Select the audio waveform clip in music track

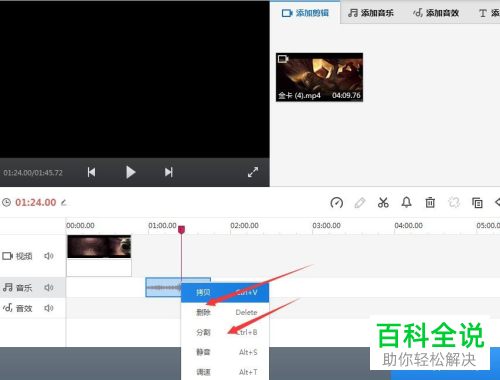coord(163,287)
